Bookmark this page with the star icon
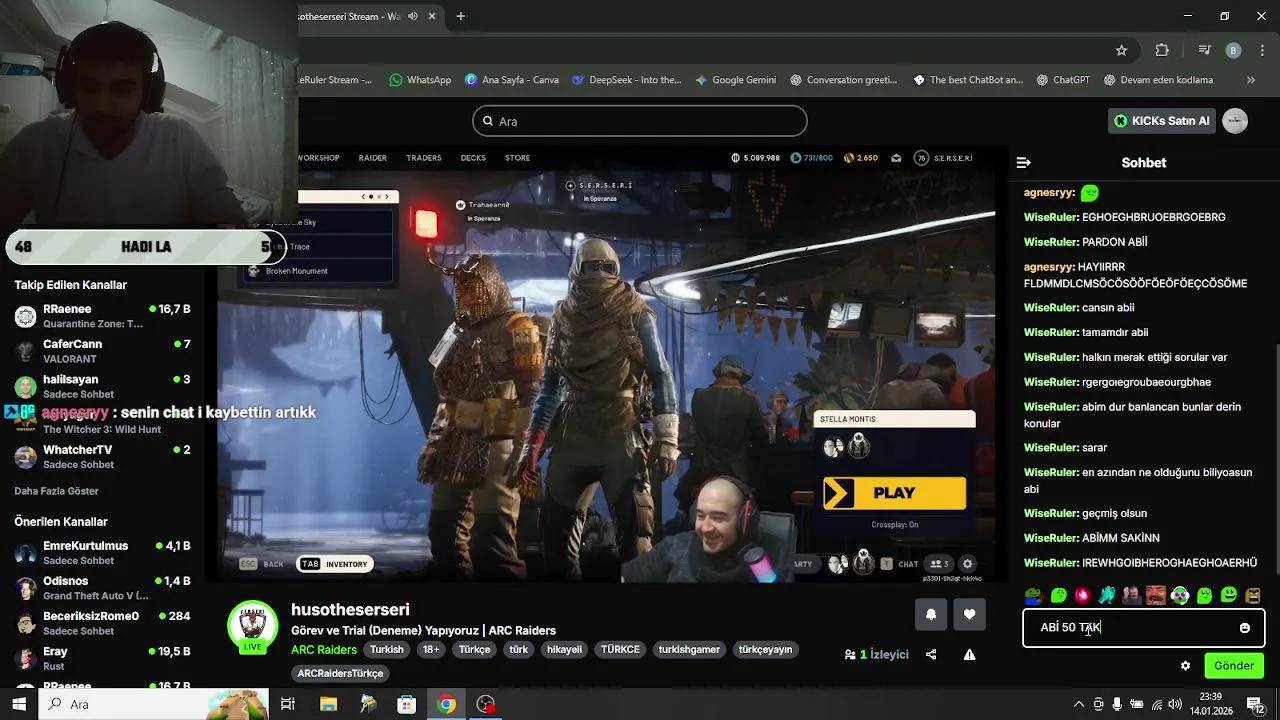The height and width of the screenshot is (720, 1280). [1122, 51]
